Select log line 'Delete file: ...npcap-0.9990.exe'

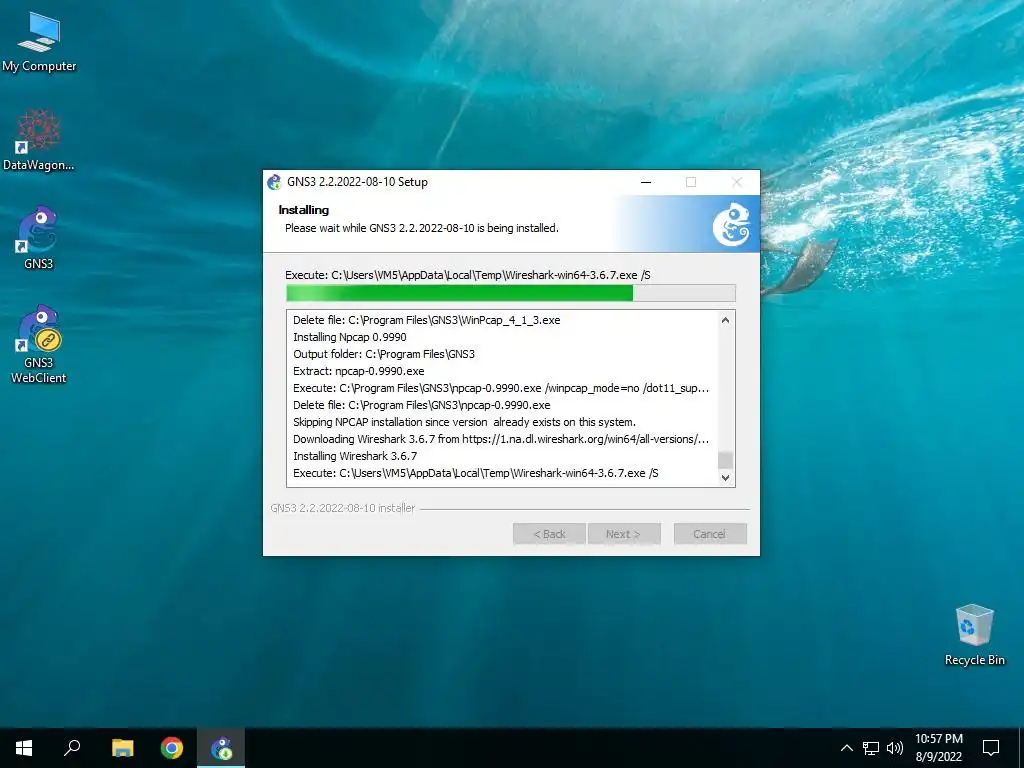click(422, 405)
